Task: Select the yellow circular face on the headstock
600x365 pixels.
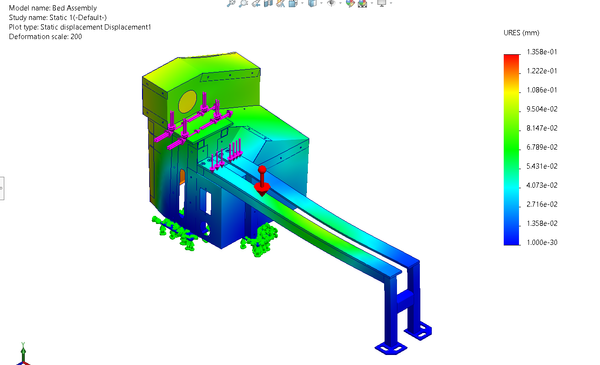Action: coord(188,101)
